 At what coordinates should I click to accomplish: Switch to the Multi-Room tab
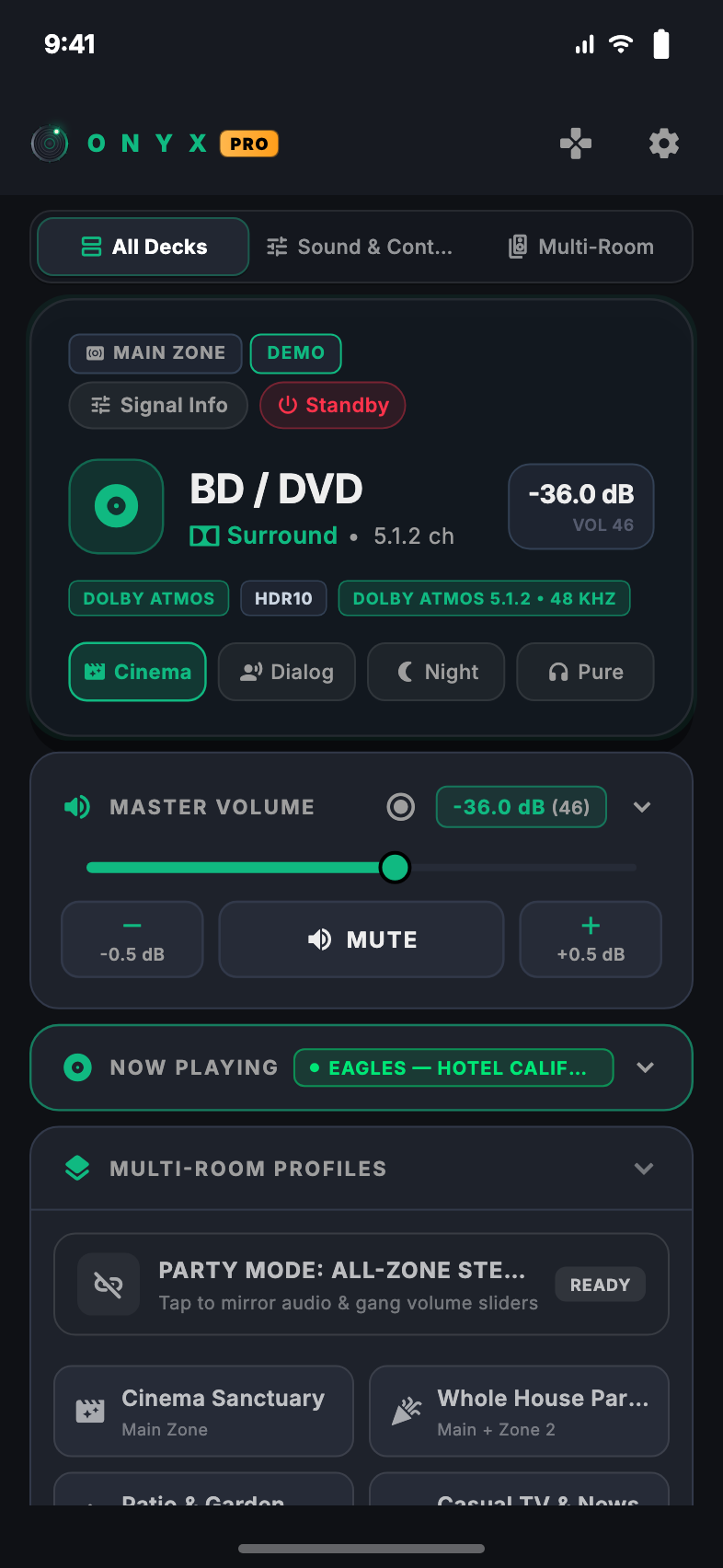click(581, 247)
